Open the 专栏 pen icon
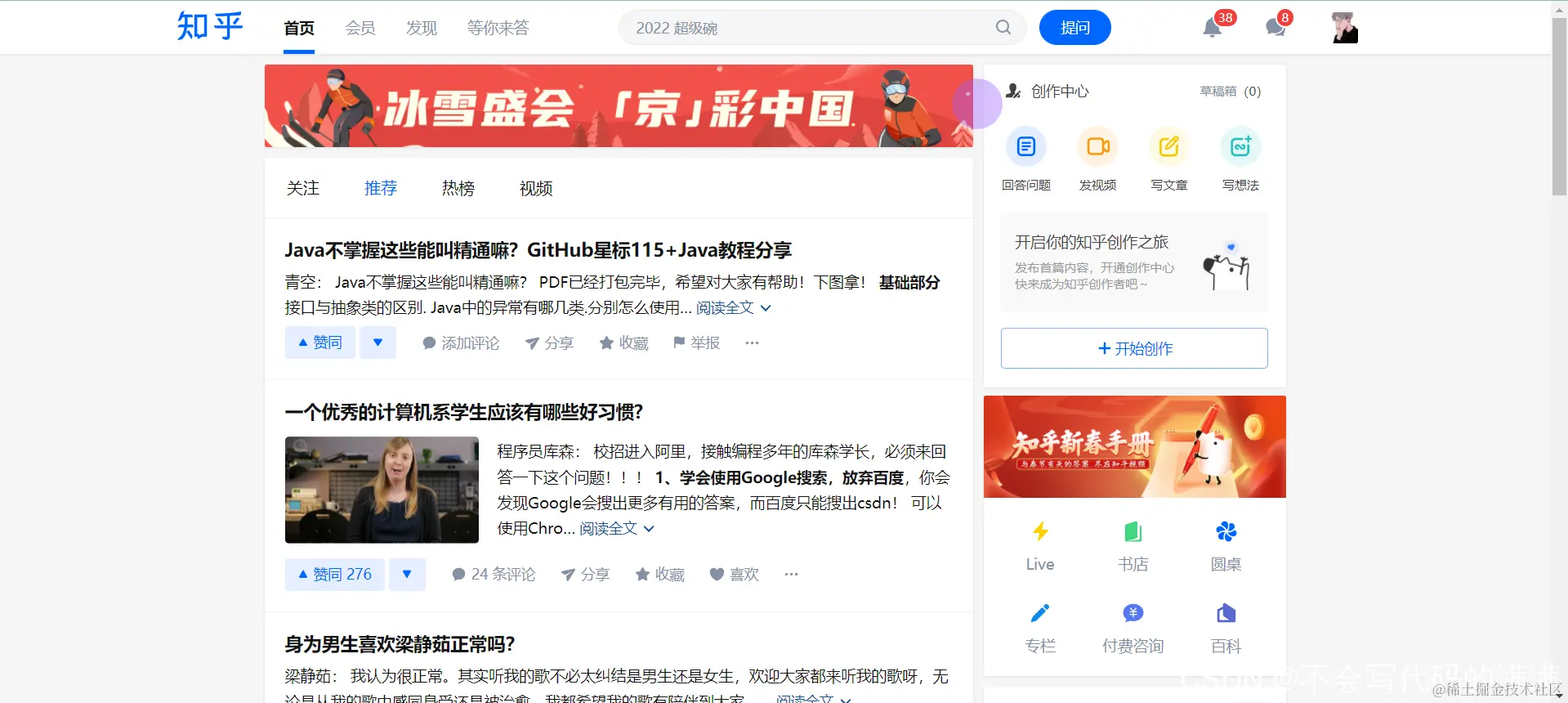The width and height of the screenshot is (1568, 703). point(1040,613)
